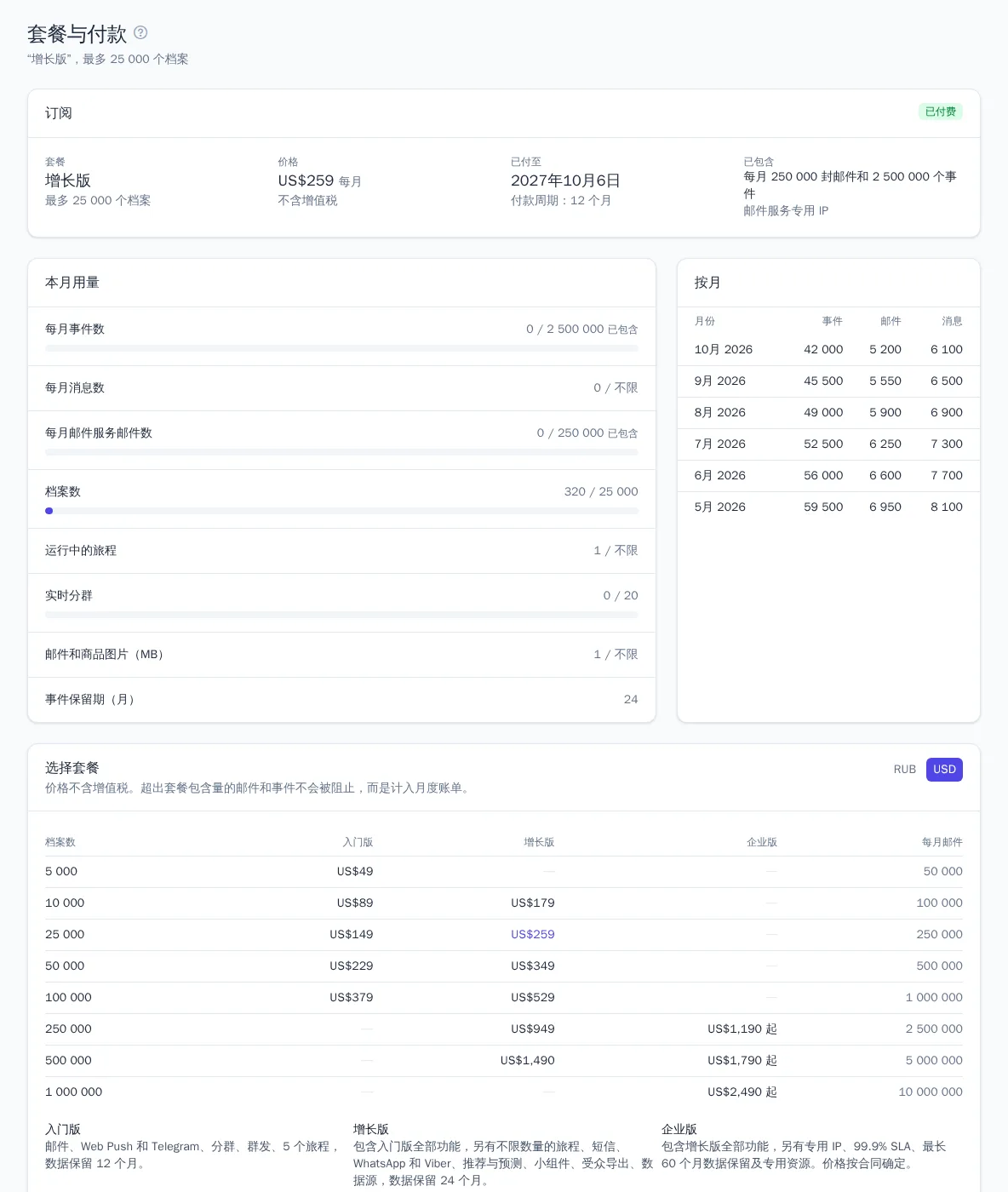Click the 邮件 column header in 按月
This screenshot has height=1192, width=1008.
click(x=891, y=321)
